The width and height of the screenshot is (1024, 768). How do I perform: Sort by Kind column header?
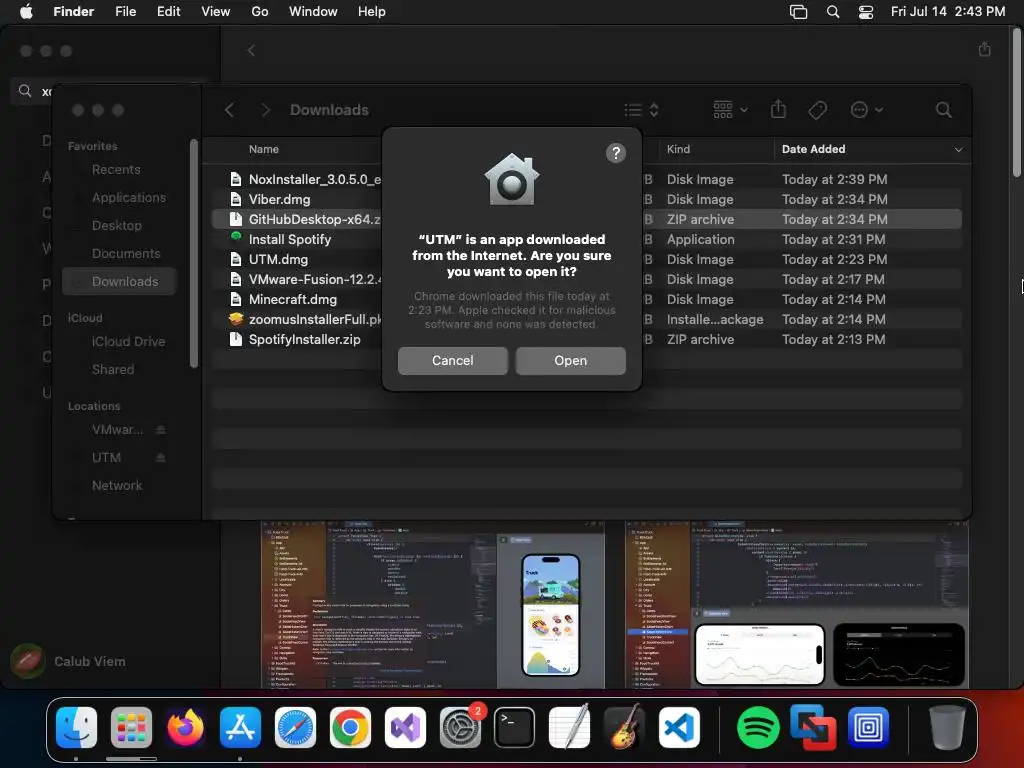point(678,149)
